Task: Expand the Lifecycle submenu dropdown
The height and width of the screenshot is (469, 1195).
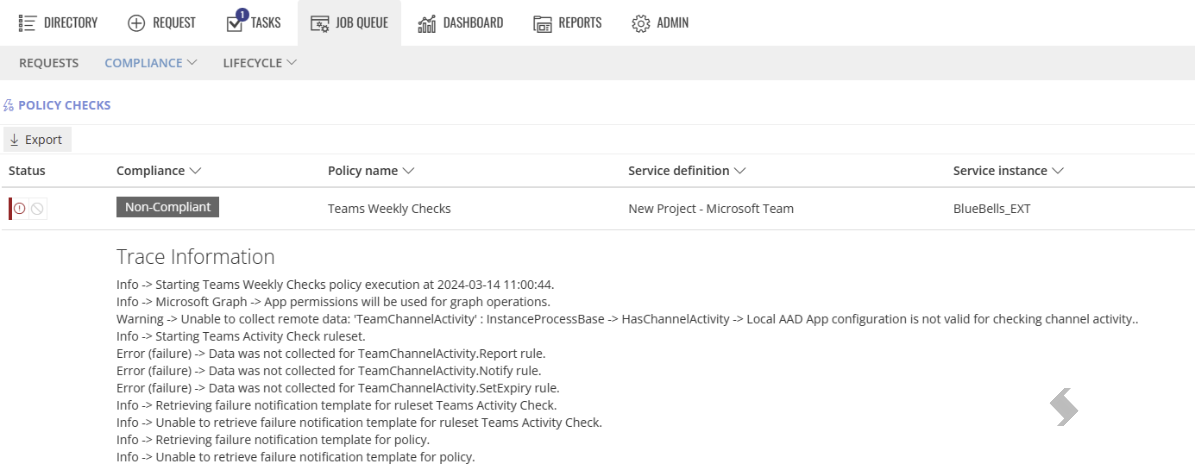Action: (x=260, y=63)
